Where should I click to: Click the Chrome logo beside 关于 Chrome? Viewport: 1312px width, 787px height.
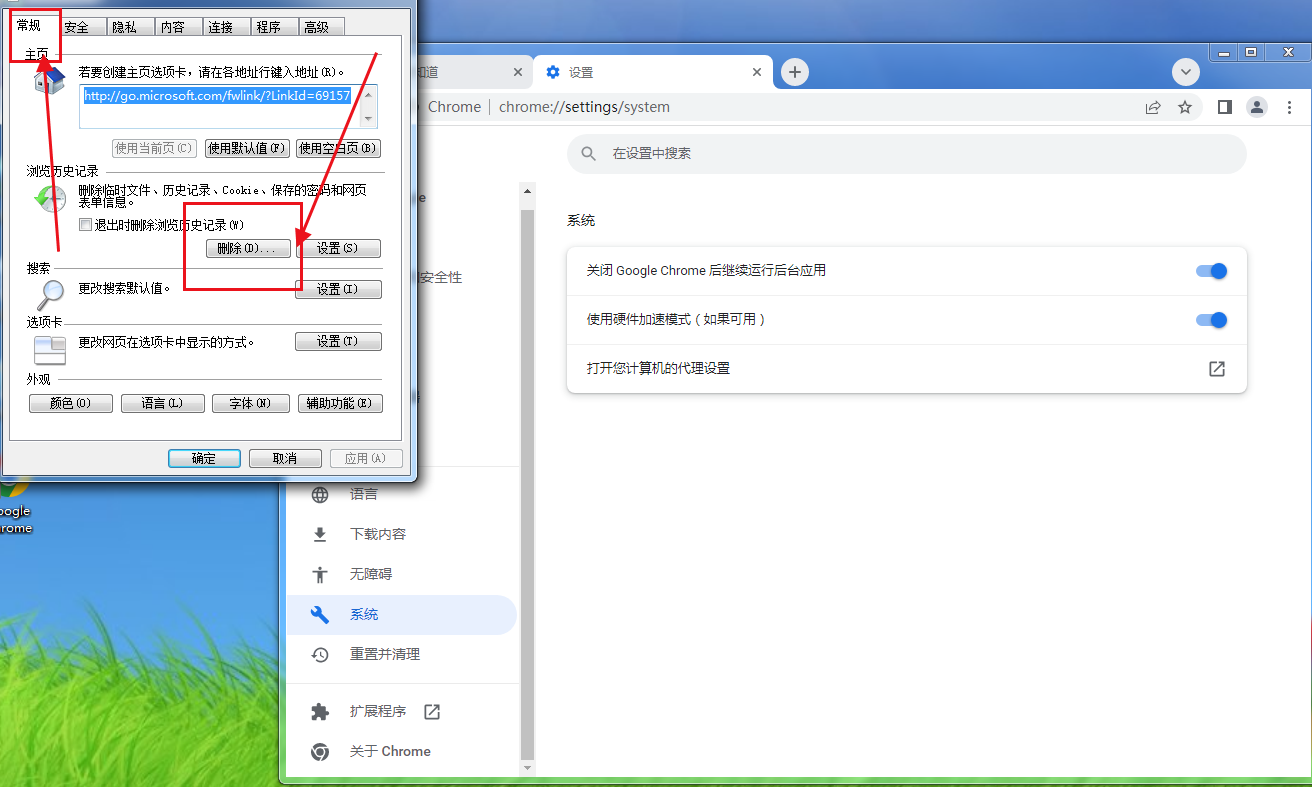pos(320,751)
